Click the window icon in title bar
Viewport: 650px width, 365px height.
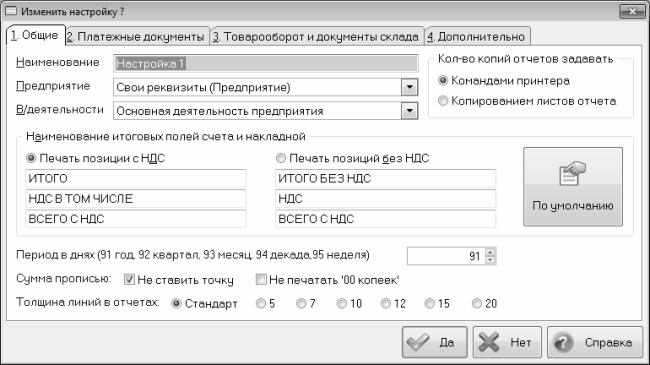11,11
